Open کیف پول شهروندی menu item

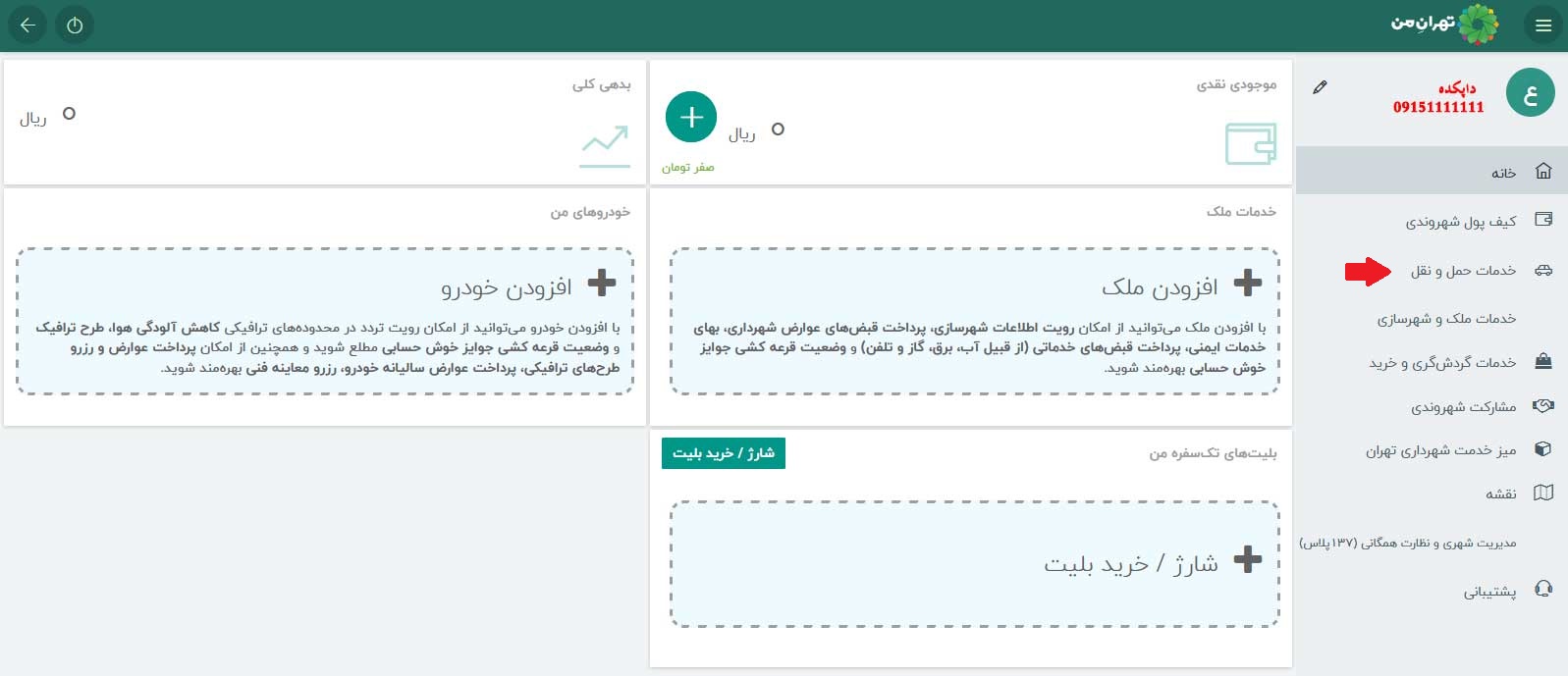(1432, 221)
